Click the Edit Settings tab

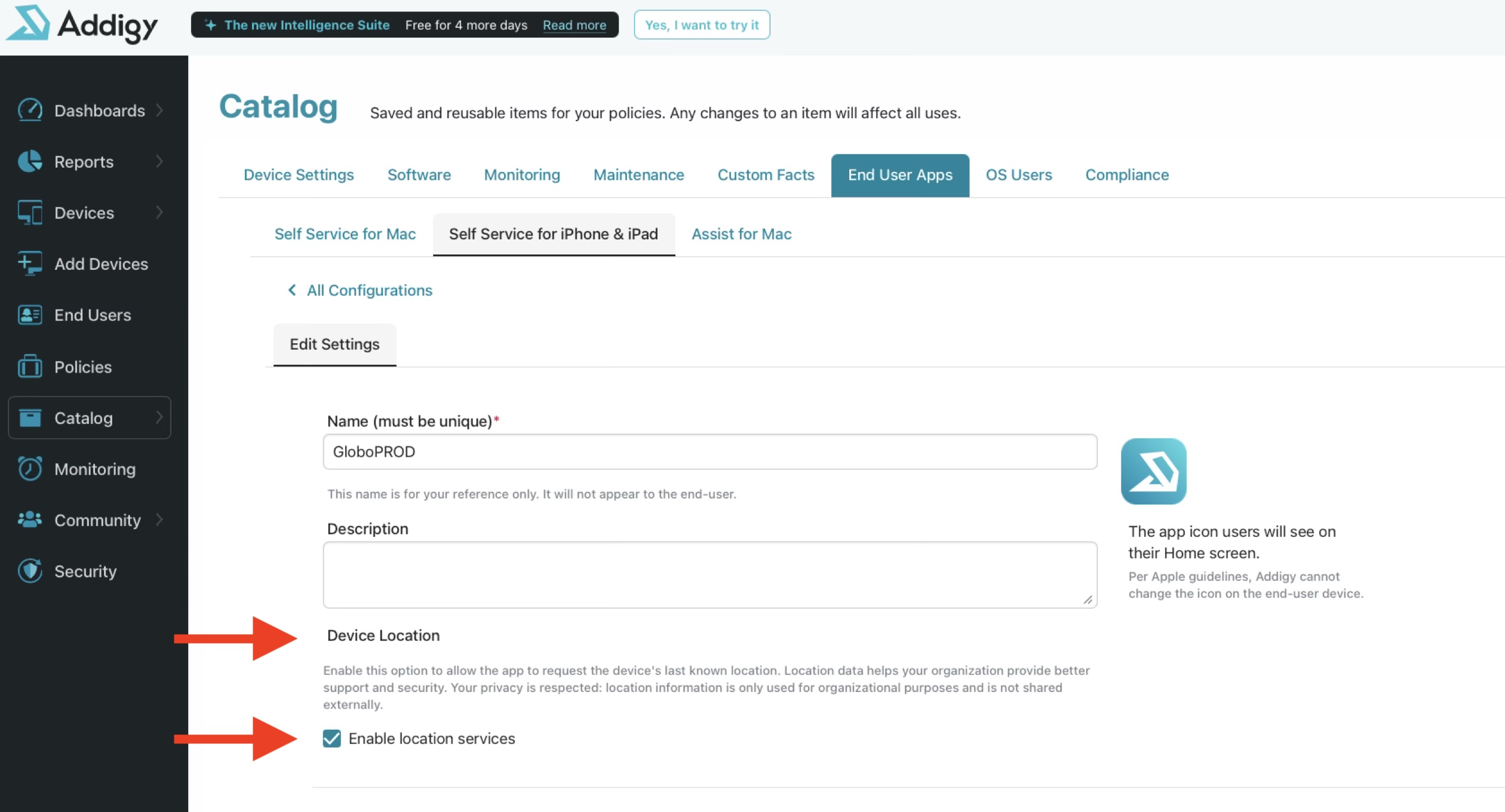pos(334,345)
